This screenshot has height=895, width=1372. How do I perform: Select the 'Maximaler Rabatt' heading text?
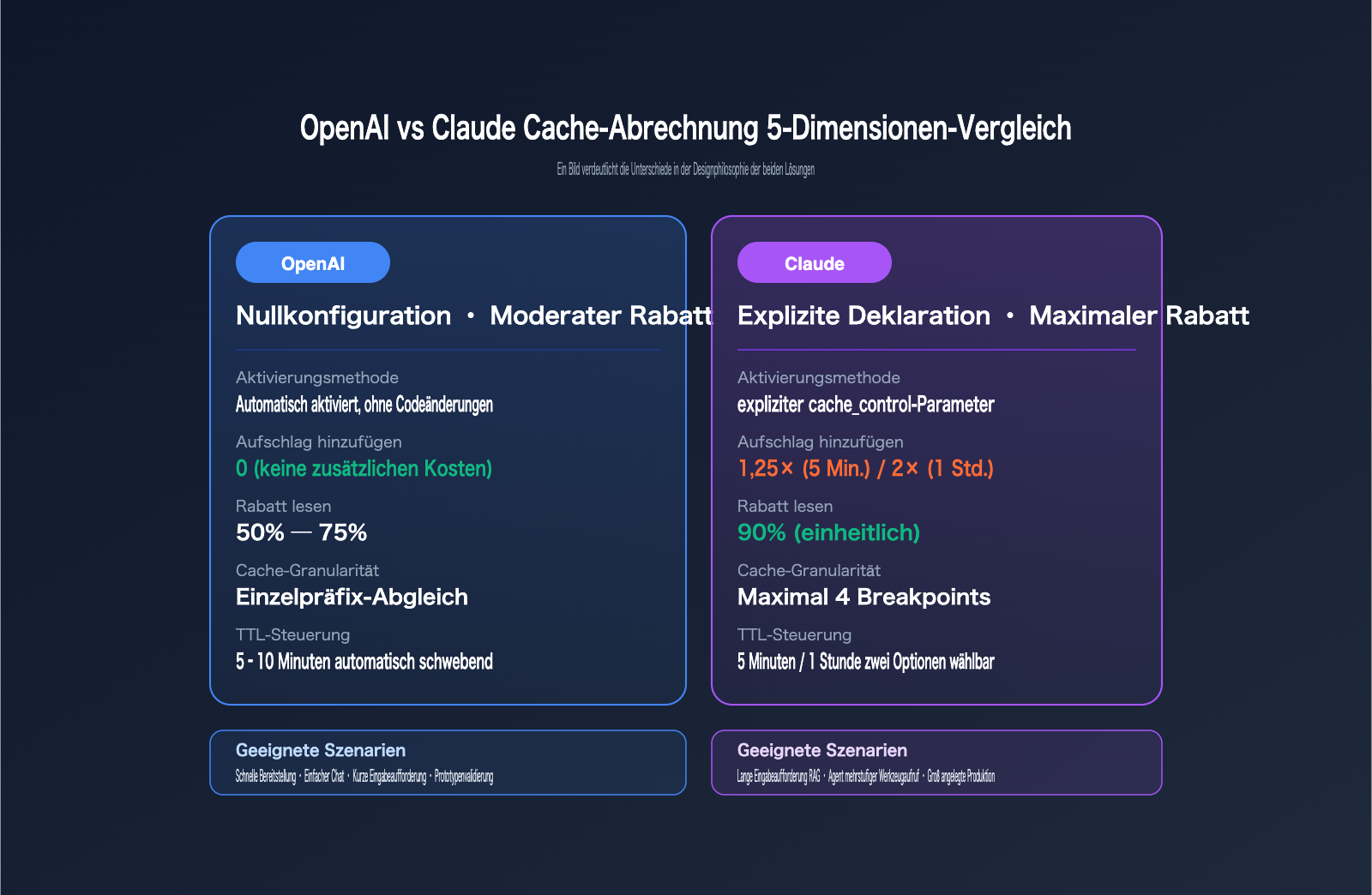point(1139,315)
